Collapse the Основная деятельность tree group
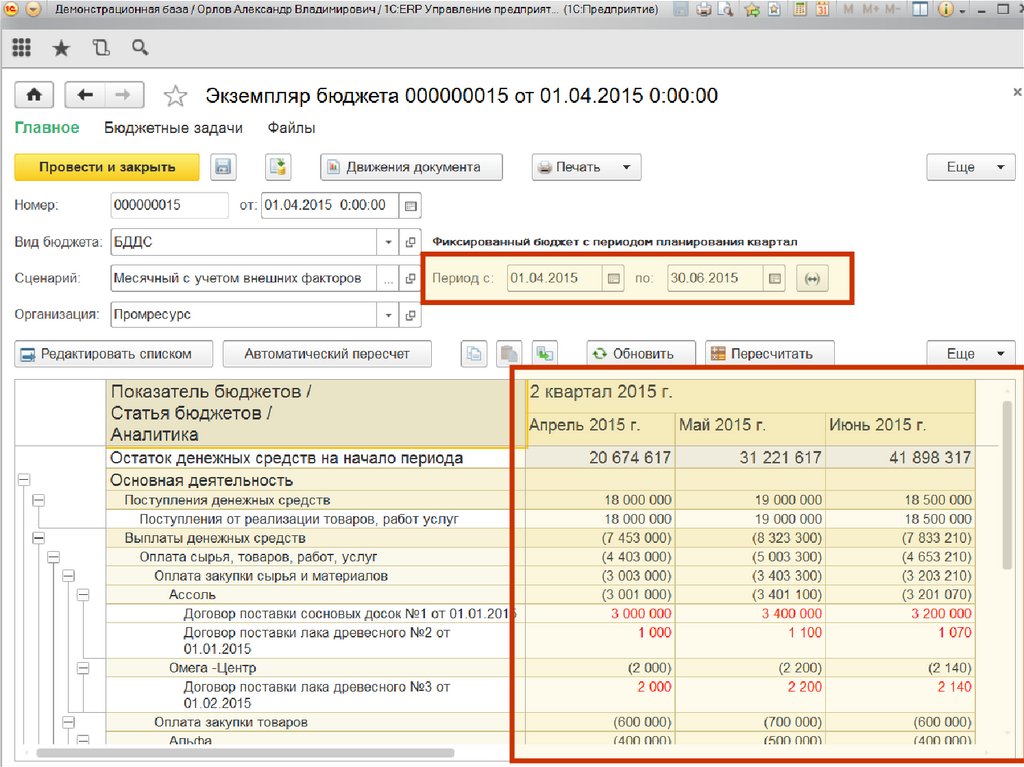The width and height of the screenshot is (1024, 767). 23,480
